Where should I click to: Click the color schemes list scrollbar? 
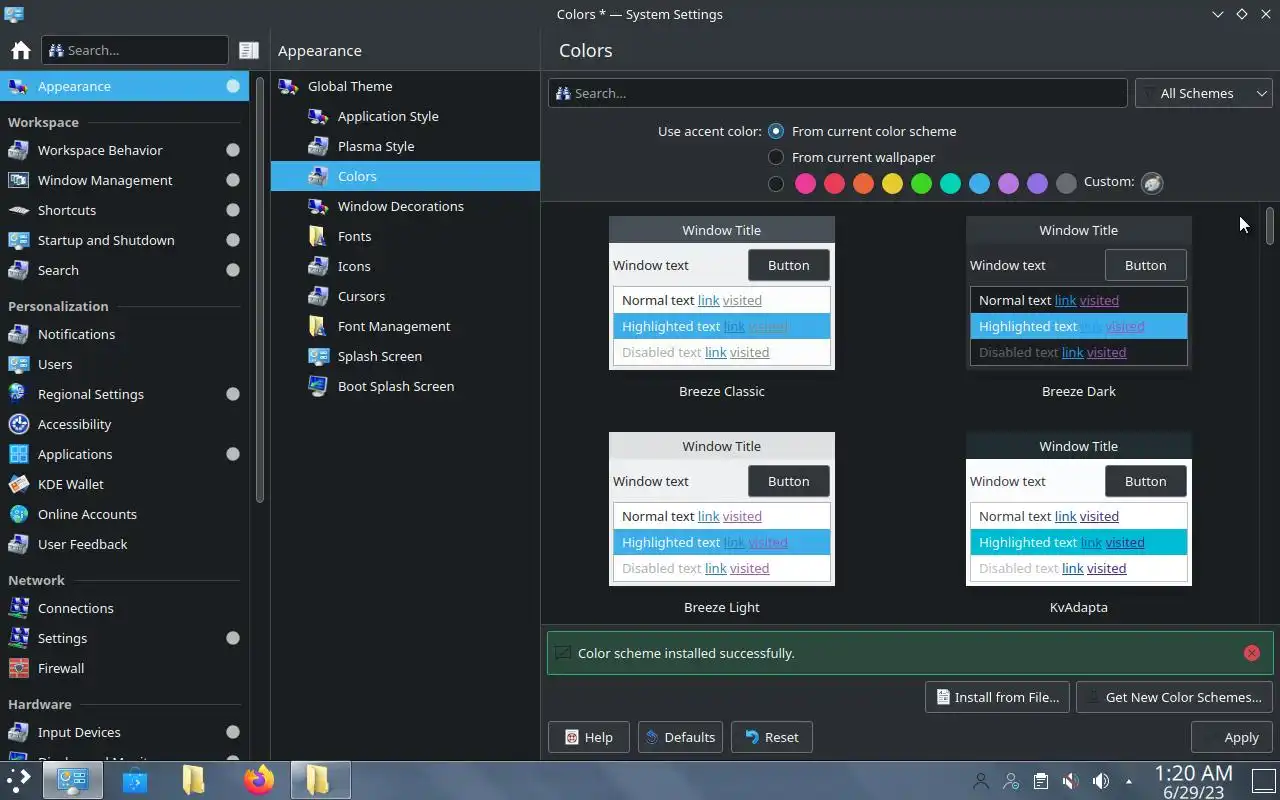(1269, 225)
